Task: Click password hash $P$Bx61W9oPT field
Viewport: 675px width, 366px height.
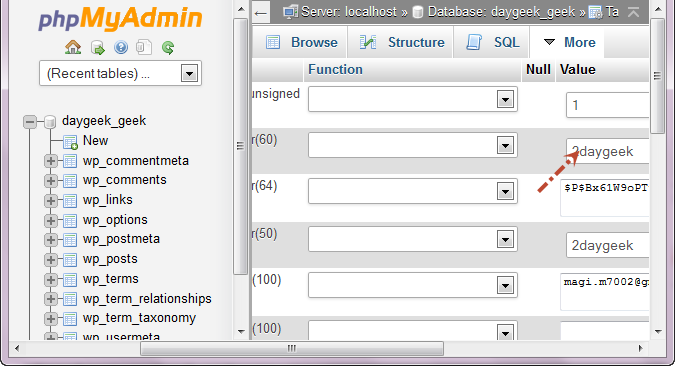Action: pos(604,198)
